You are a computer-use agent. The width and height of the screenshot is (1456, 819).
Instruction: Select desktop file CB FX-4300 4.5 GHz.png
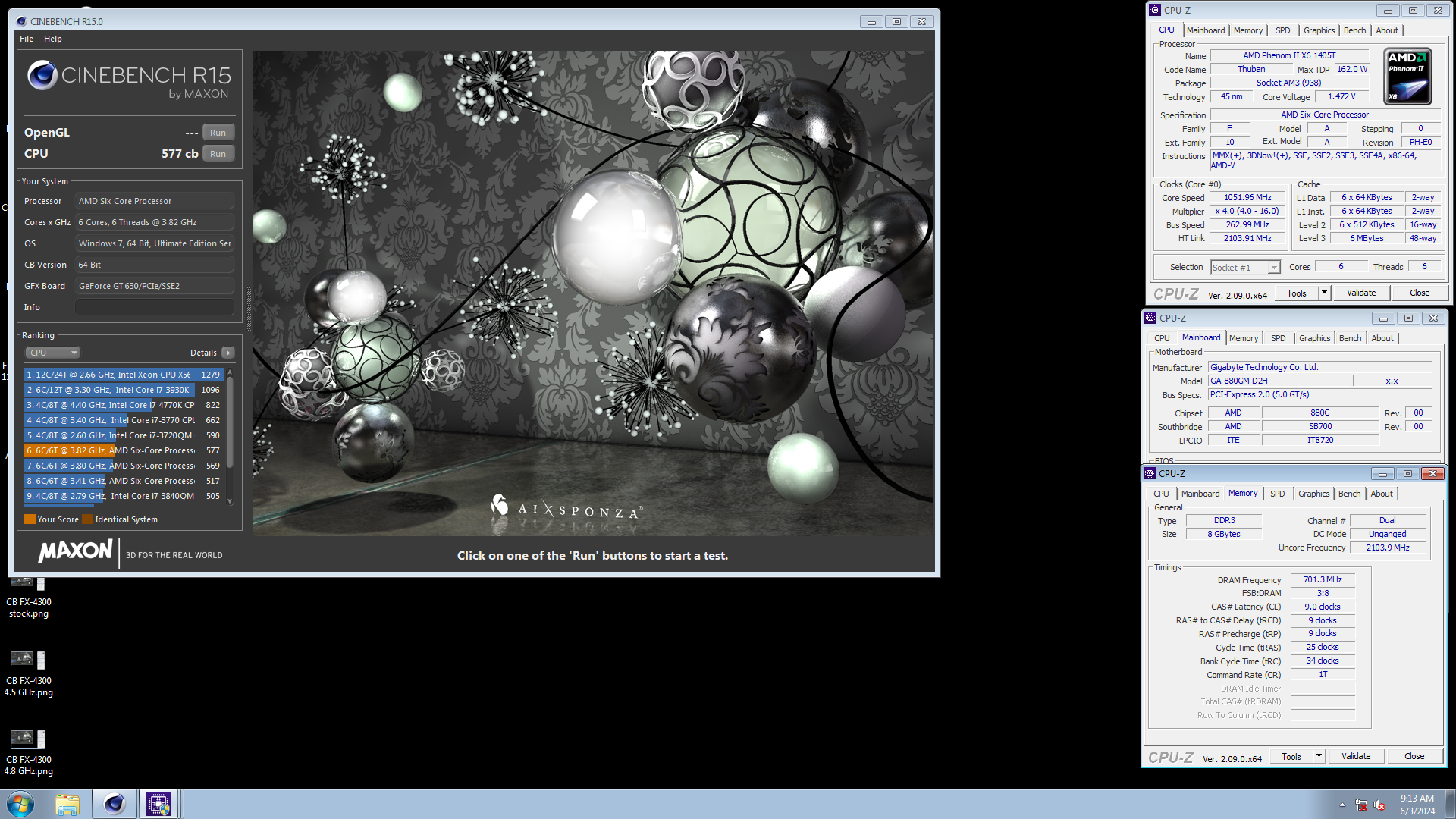[x=29, y=675]
